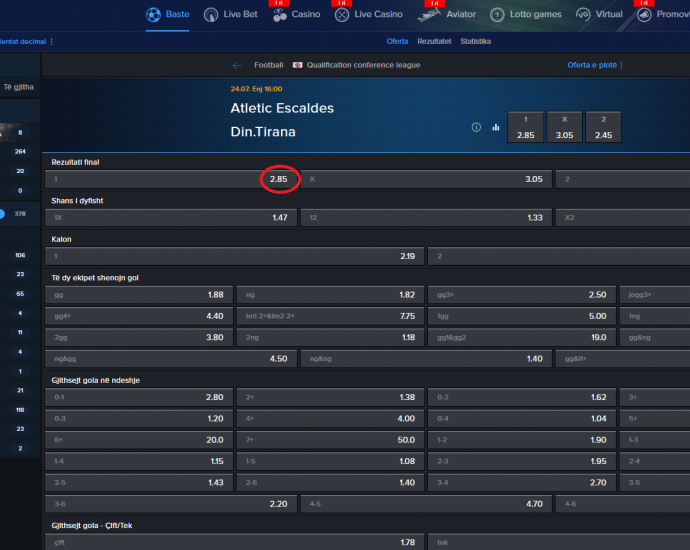Select total goals 3-6 at 2.20
Viewport: 690px width, 550px height.
(x=171, y=504)
